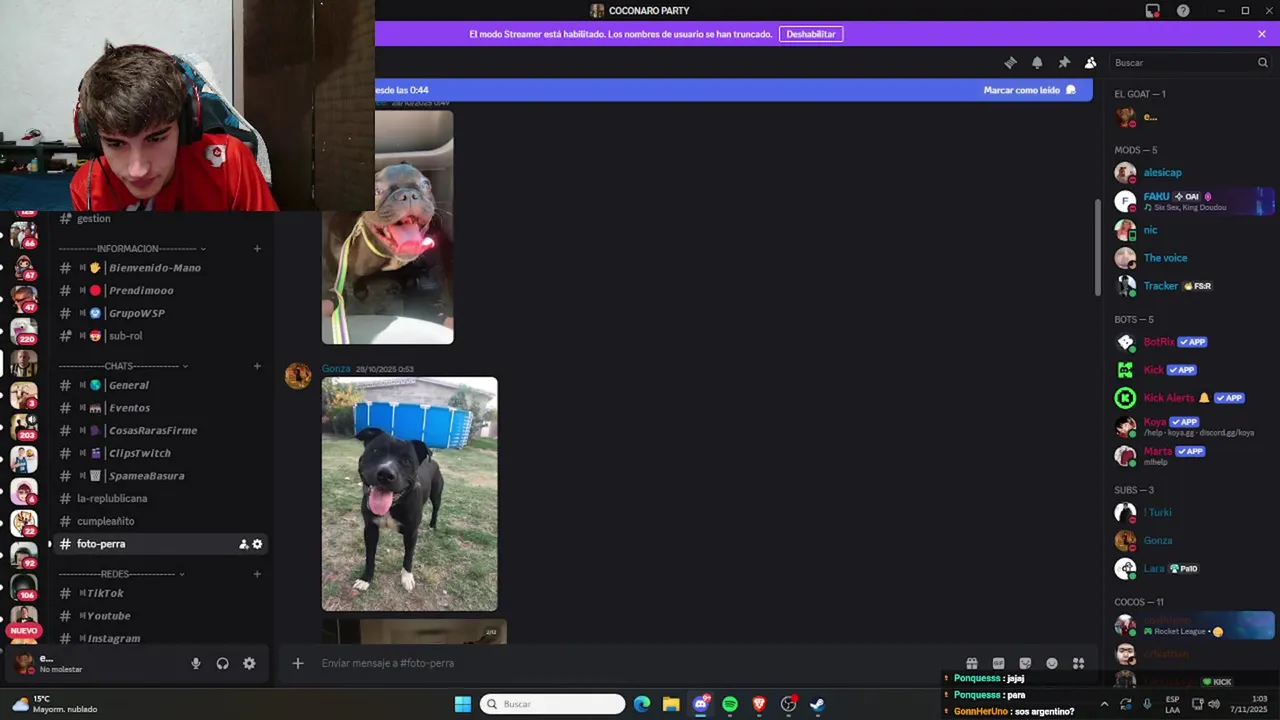Add channel to REDES category plus
This screenshot has height=720, width=1280.
click(257, 574)
